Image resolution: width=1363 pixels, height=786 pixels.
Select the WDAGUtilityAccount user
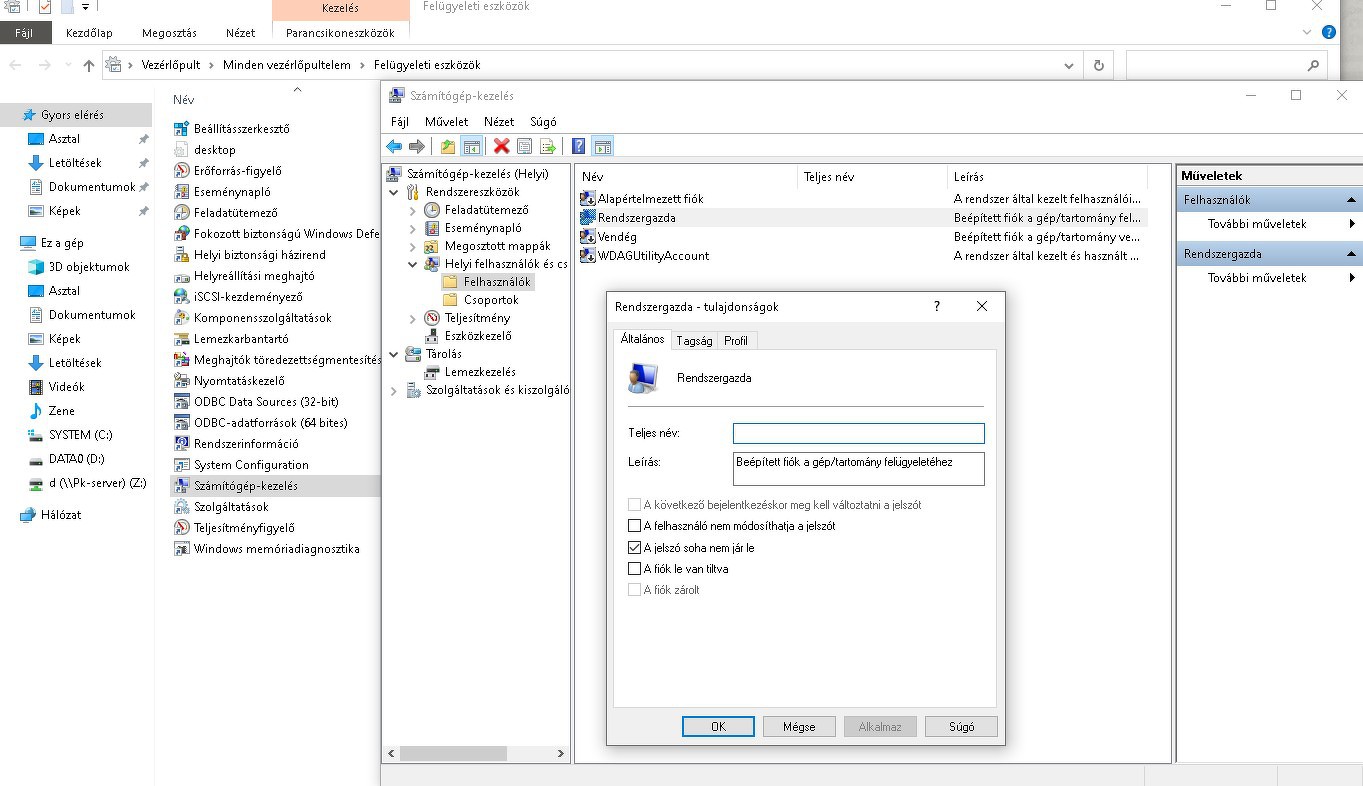tap(653, 256)
